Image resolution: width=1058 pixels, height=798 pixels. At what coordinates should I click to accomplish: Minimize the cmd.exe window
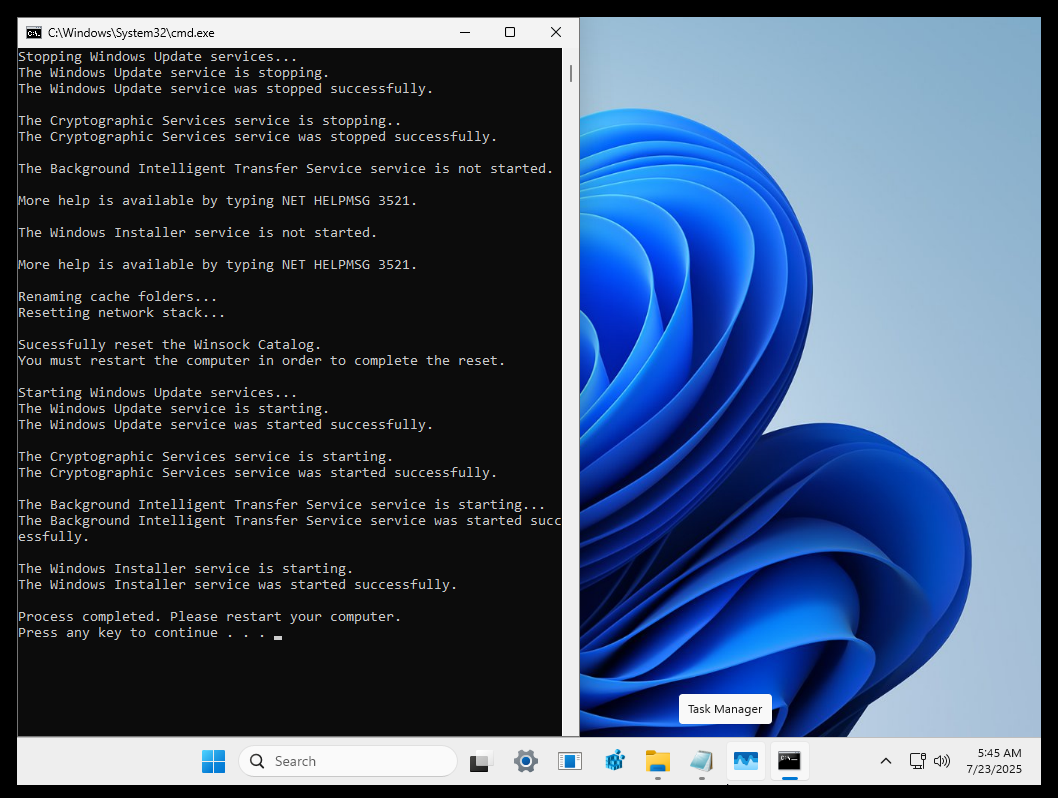pyautogui.click(x=465, y=32)
